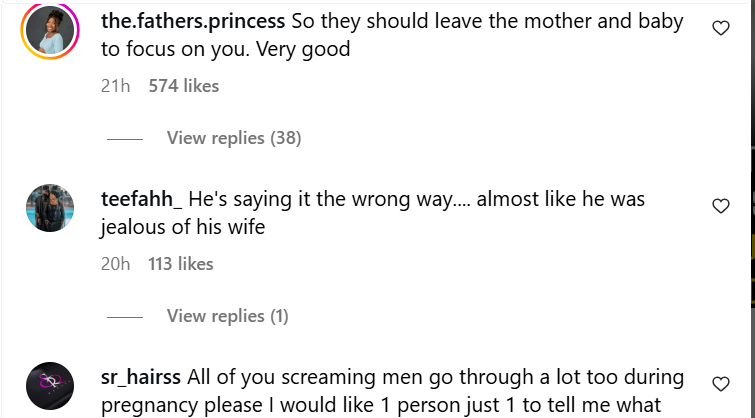Click the dash line beside View replies (38)
This screenshot has width=755, height=418.
pyautogui.click(x=125, y=139)
